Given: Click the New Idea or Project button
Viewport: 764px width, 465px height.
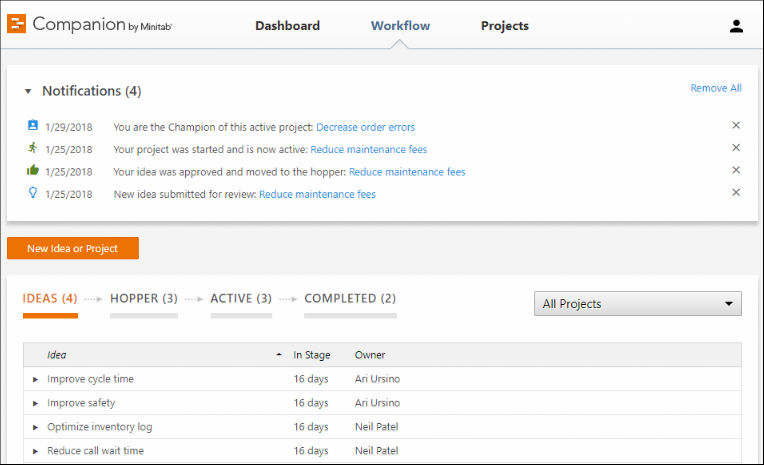Looking at the screenshot, I should coord(73,249).
